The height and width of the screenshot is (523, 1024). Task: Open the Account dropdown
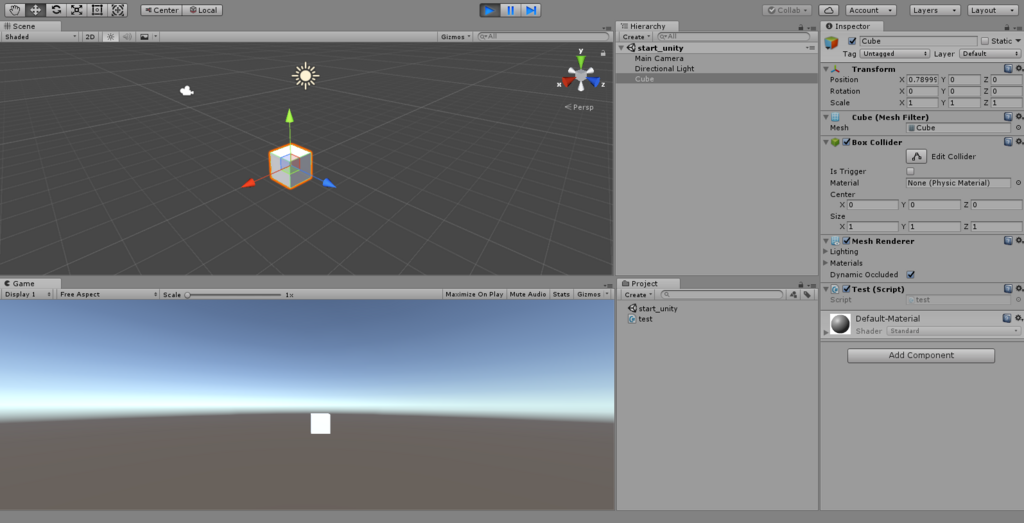[x=871, y=10]
